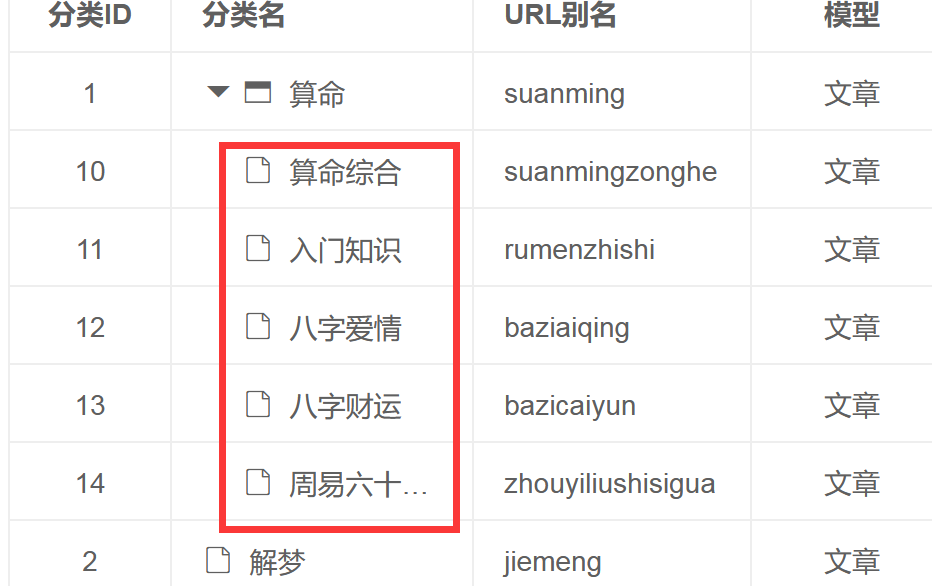
Task: Click the 分类名 column header
Action: pos(243,15)
